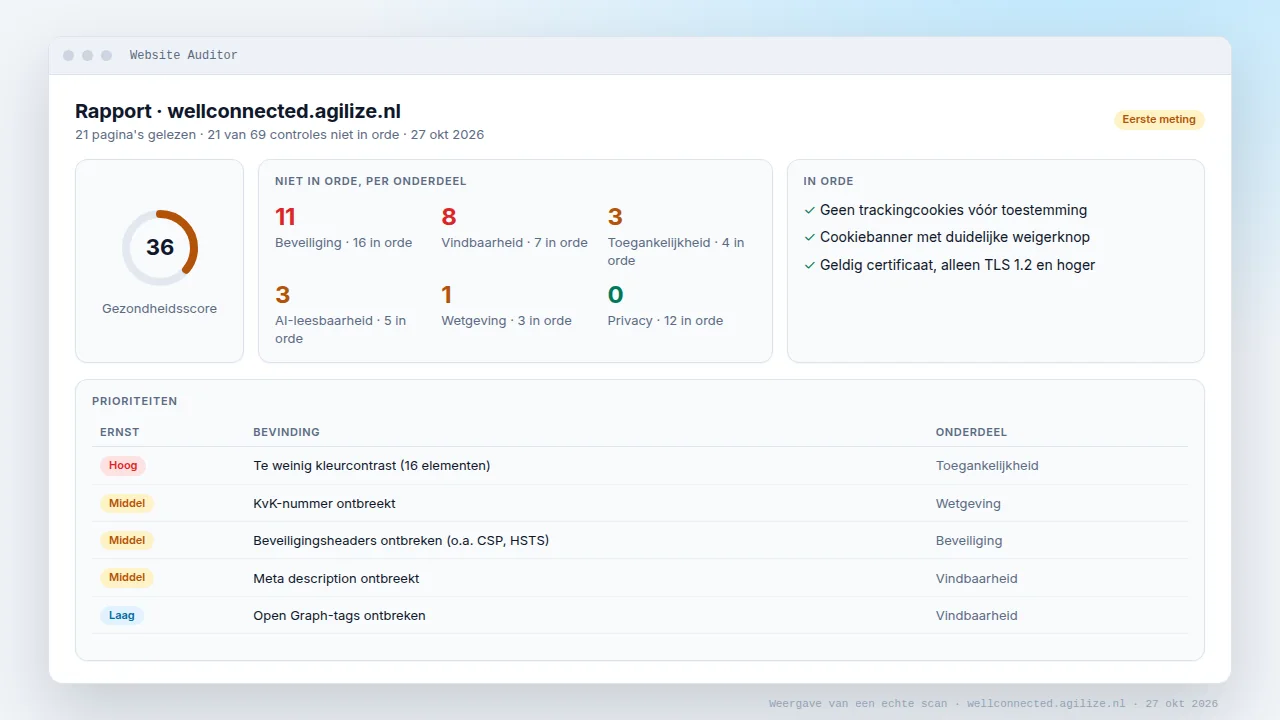Click the orange count 3 for Toegankelijkheid
The height and width of the screenshot is (720, 1280).
coord(615,217)
